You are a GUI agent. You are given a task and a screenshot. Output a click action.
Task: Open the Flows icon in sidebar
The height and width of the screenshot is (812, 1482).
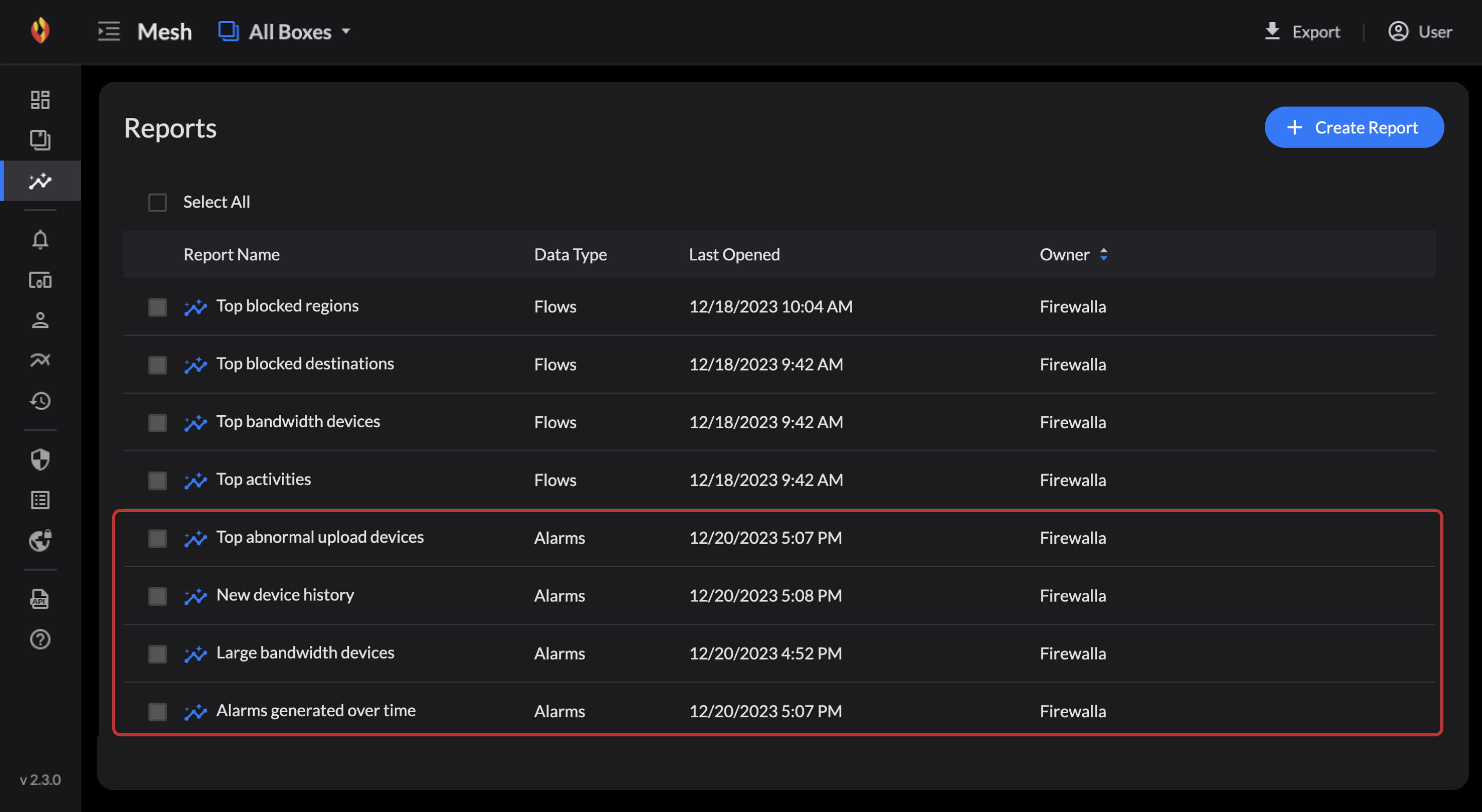coord(40,360)
